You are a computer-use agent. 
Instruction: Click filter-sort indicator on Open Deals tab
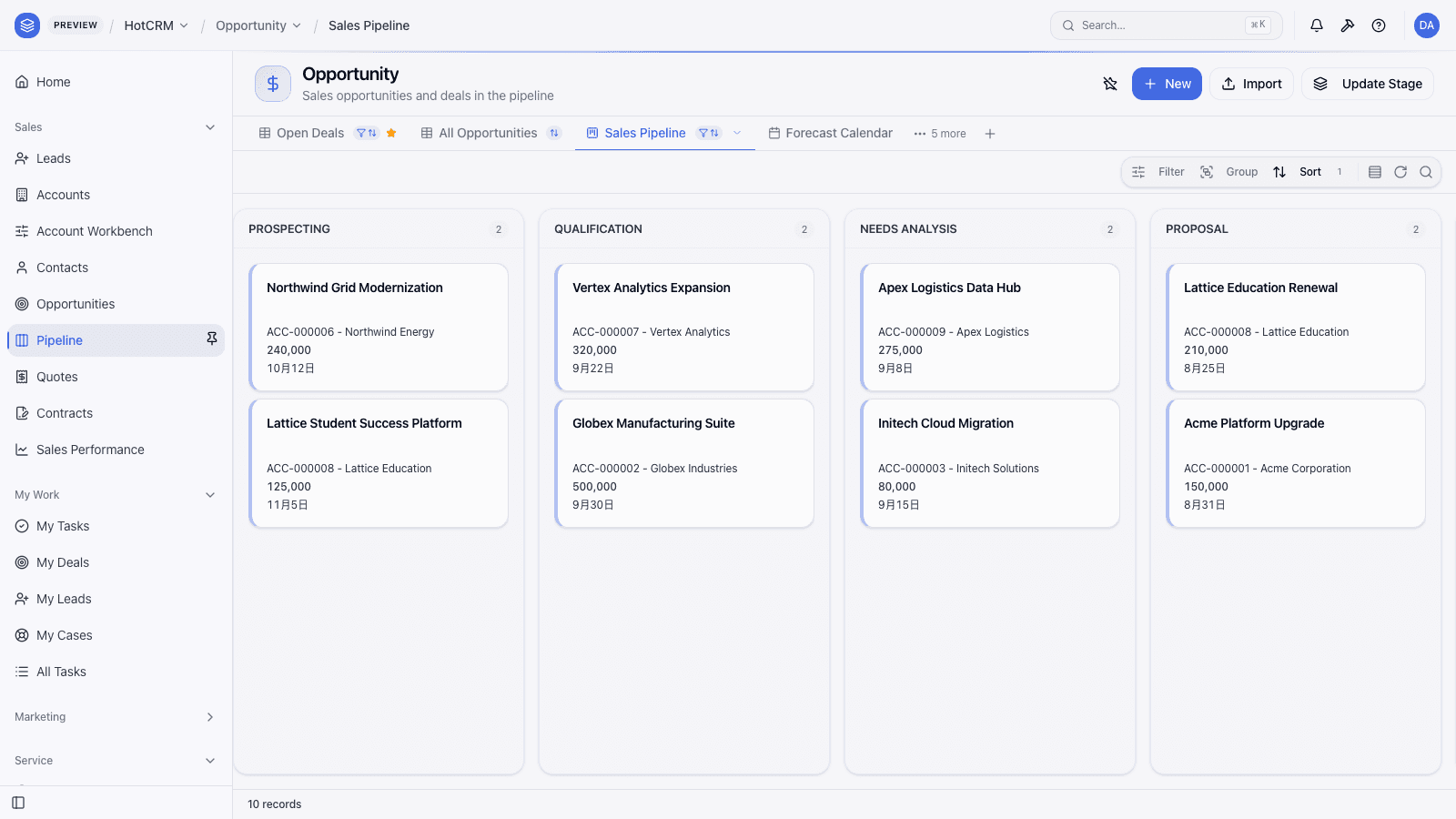click(x=367, y=133)
